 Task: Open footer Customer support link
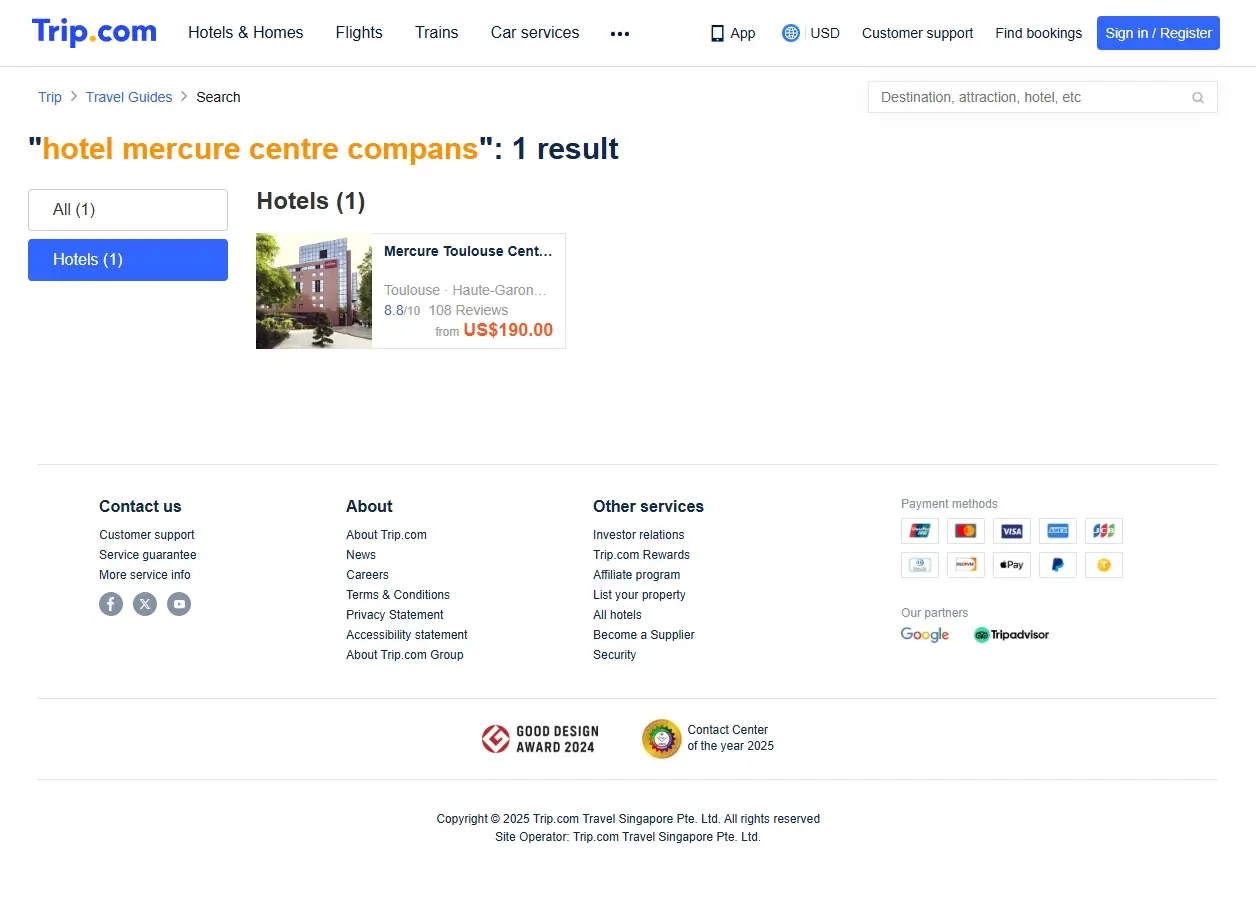pyautogui.click(x=147, y=535)
